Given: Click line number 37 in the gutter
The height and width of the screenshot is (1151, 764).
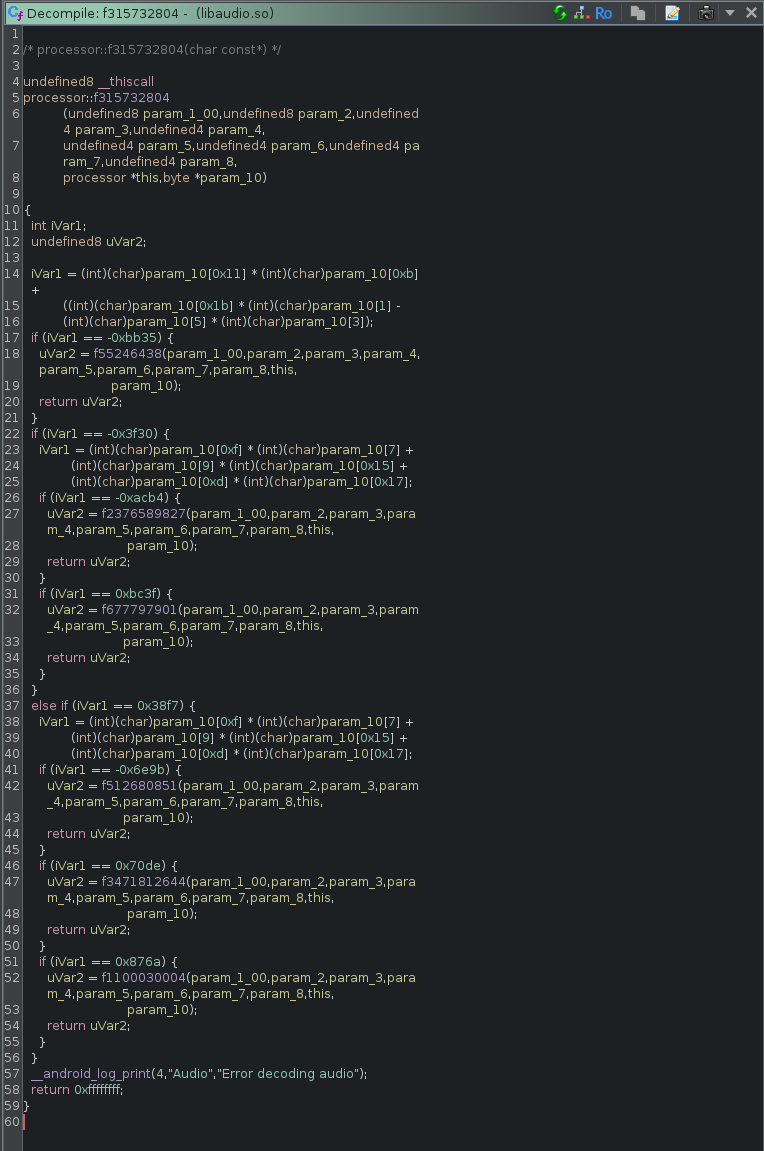Looking at the screenshot, I should pyautogui.click(x=12, y=706).
